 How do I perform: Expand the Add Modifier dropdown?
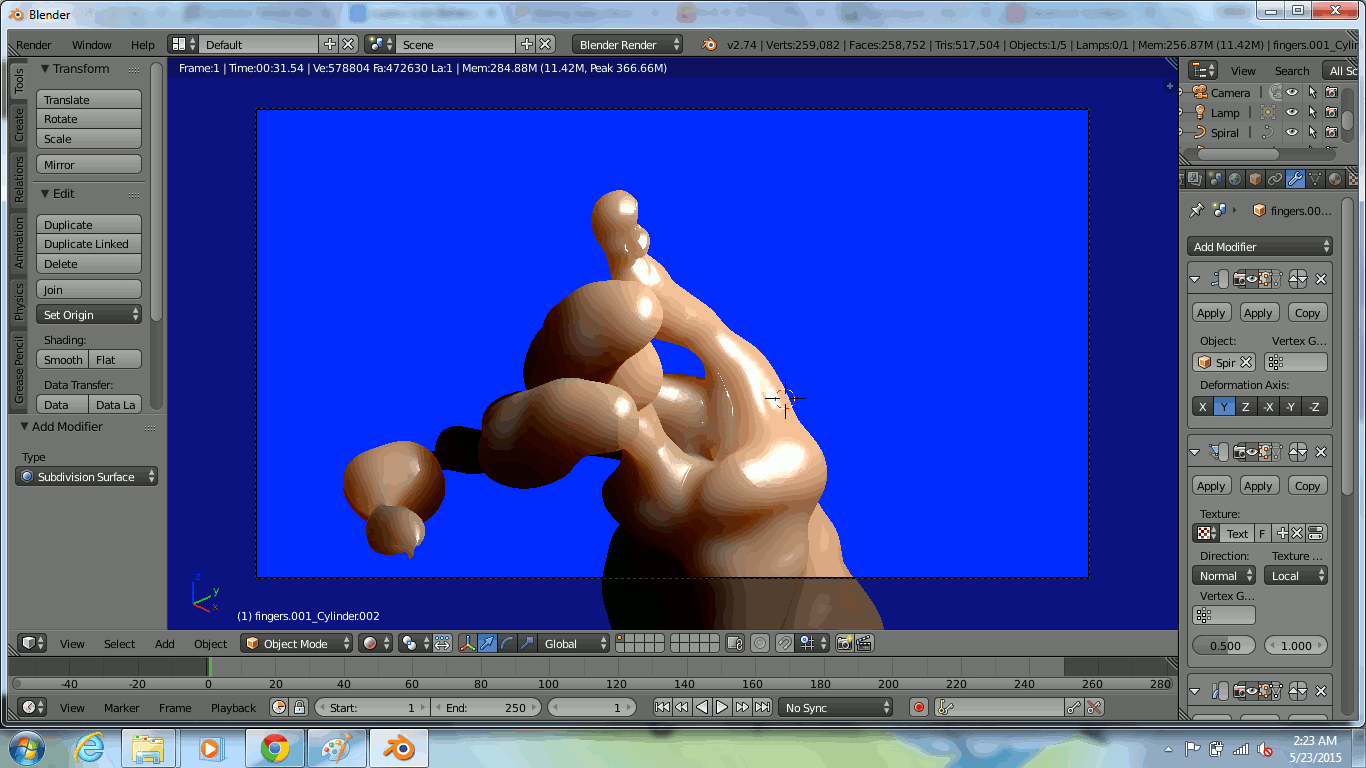[1261, 247]
